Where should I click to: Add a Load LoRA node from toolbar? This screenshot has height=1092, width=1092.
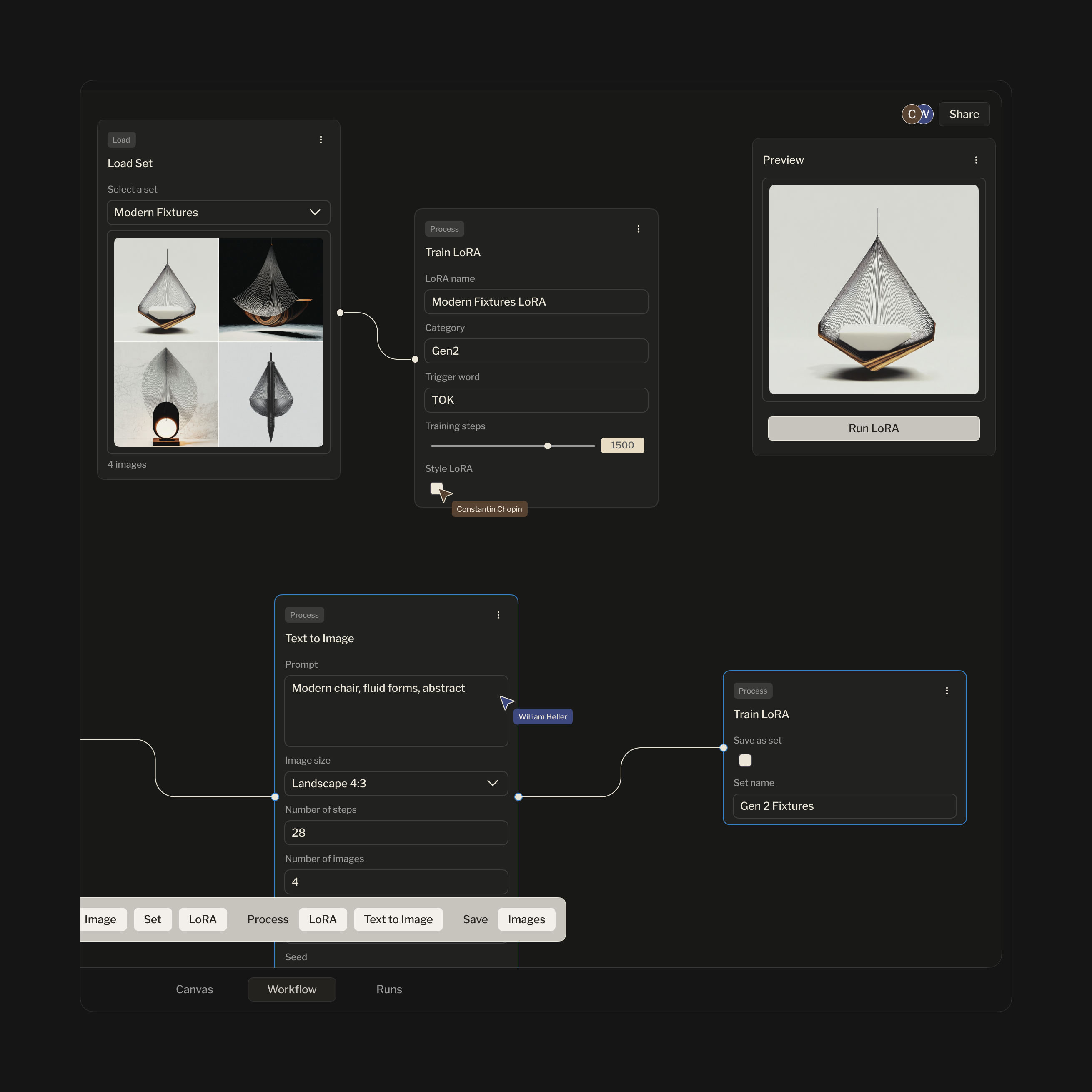pos(203,919)
